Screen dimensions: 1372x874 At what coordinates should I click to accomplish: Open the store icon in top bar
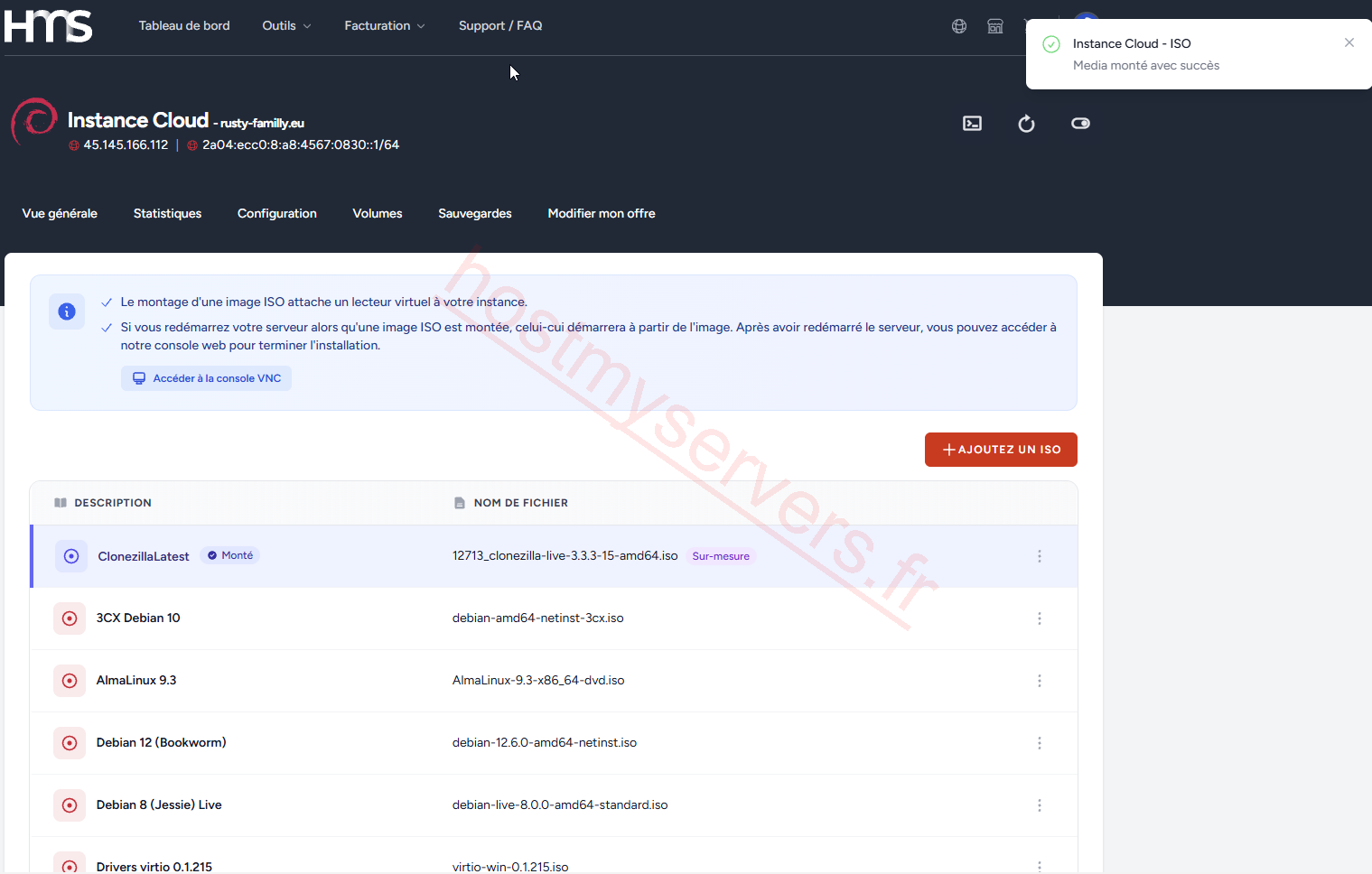pyautogui.click(x=995, y=26)
